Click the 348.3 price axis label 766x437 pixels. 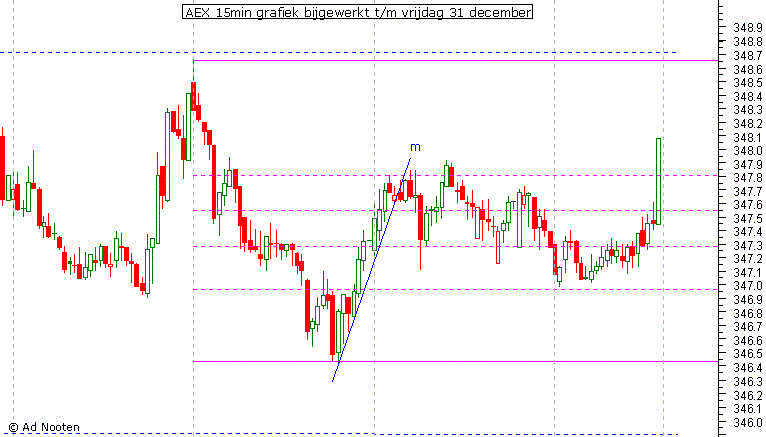click(x=747, y=110)
